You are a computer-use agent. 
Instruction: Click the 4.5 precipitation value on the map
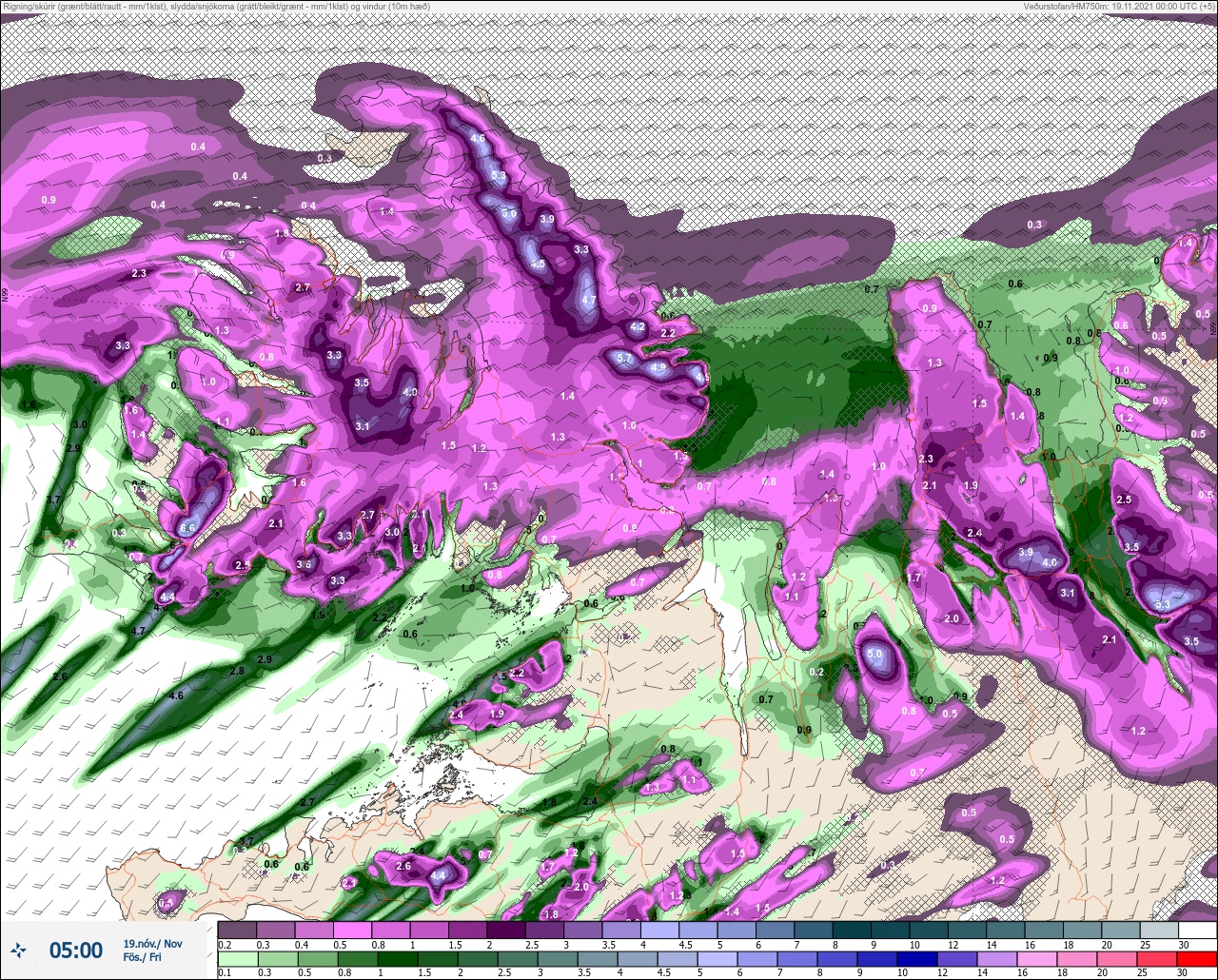pos(538,264)
